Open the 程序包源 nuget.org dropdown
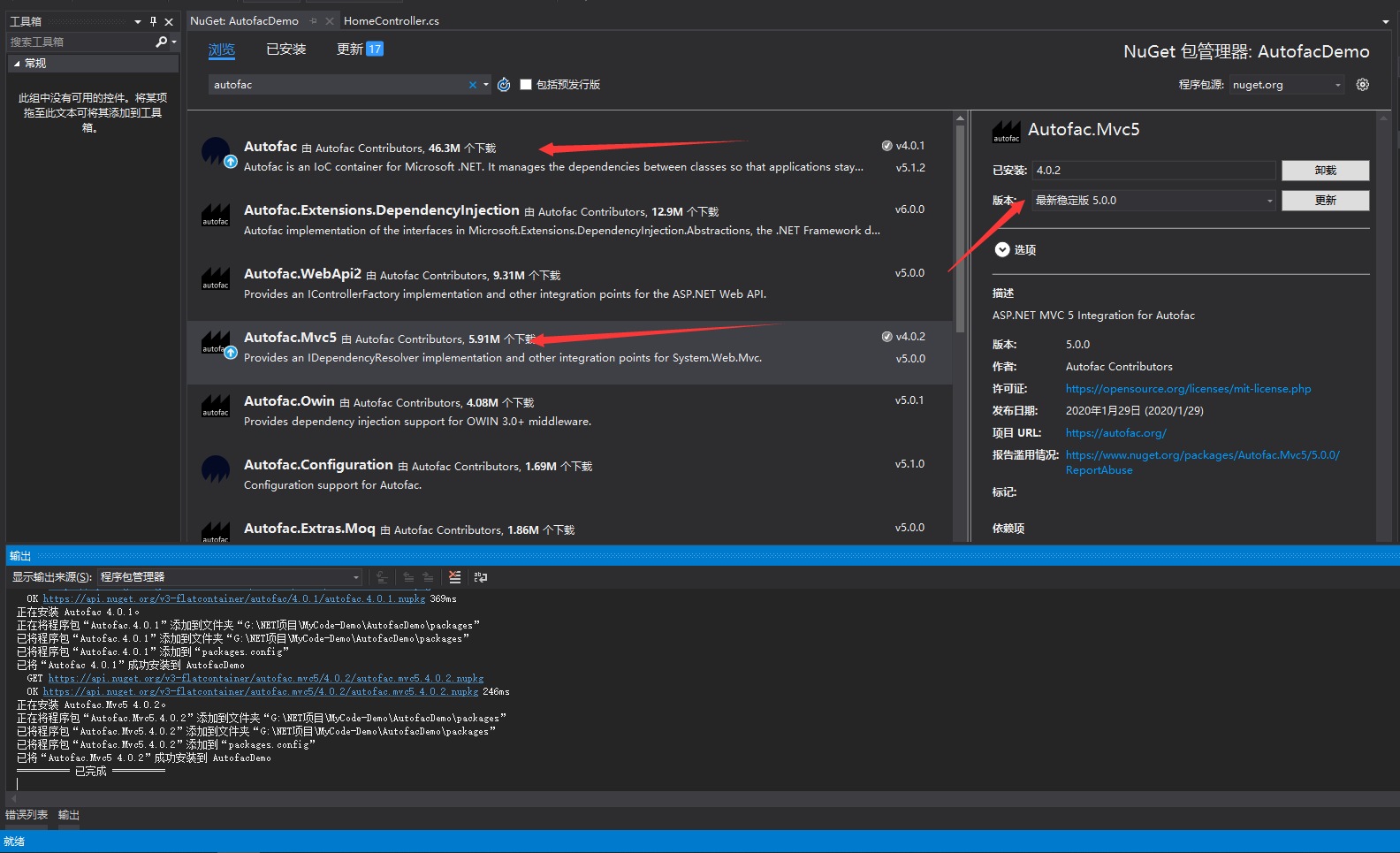The width and height of the screenshot is (1400, 853). (x=1288, y=85)
